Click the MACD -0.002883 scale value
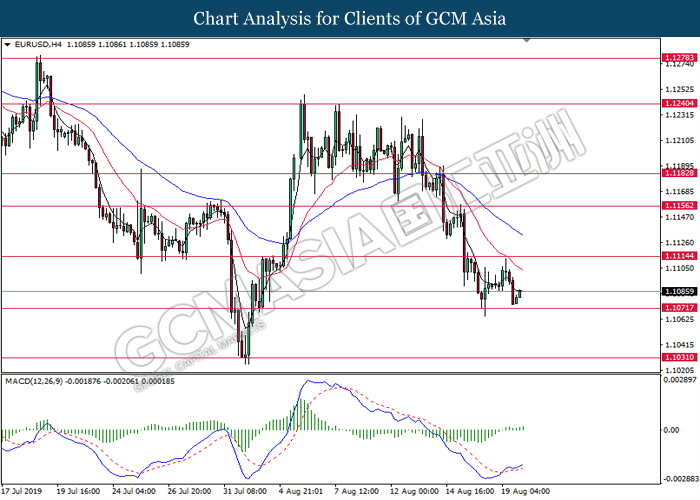Screen dimensions: 700x500 pyautogui.click(x=680, y=479)
